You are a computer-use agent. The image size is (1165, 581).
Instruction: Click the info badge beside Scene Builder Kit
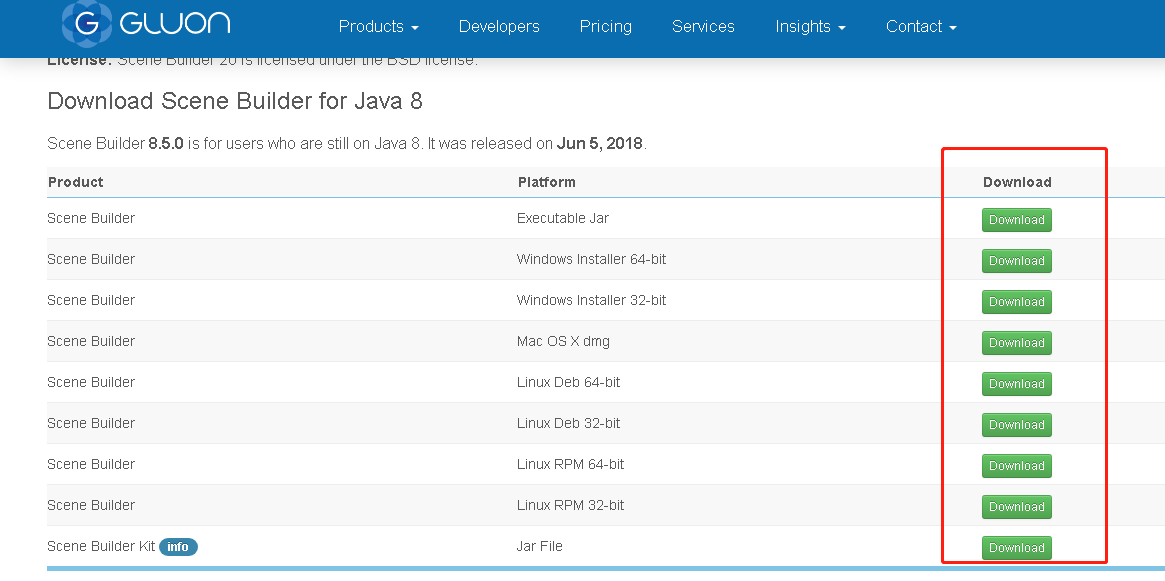tap(178, 547)
